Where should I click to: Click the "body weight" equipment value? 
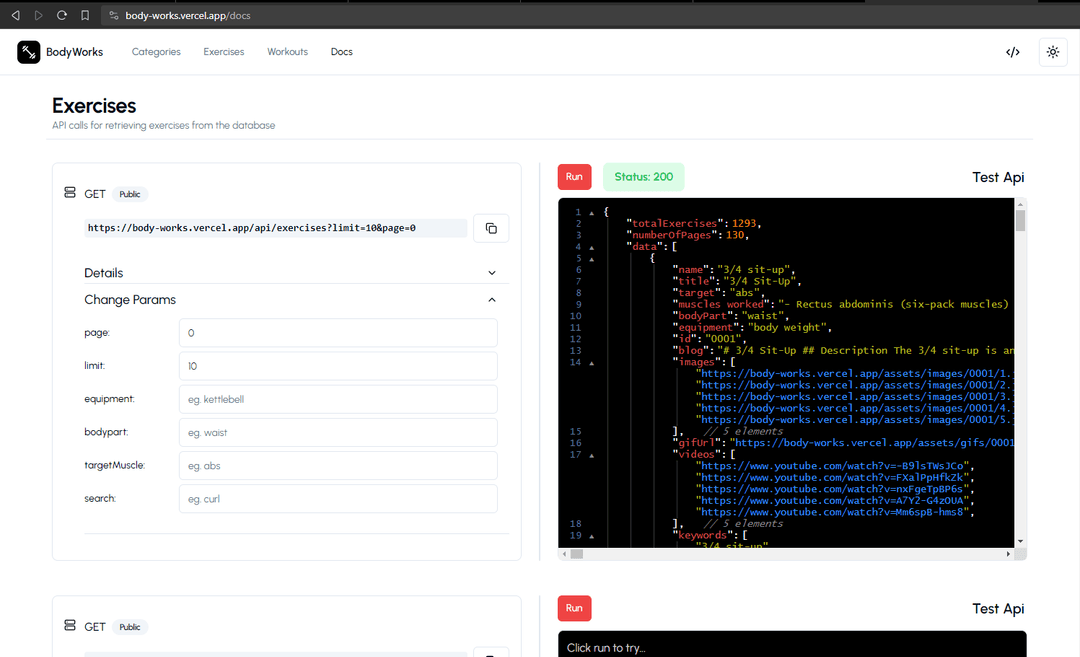click(785, 327)
